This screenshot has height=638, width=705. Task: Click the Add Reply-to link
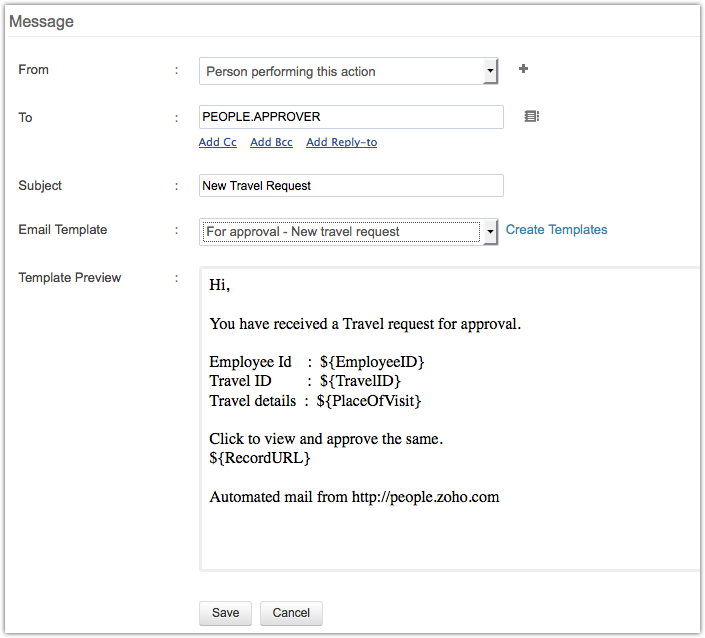(x=341, y=143)
